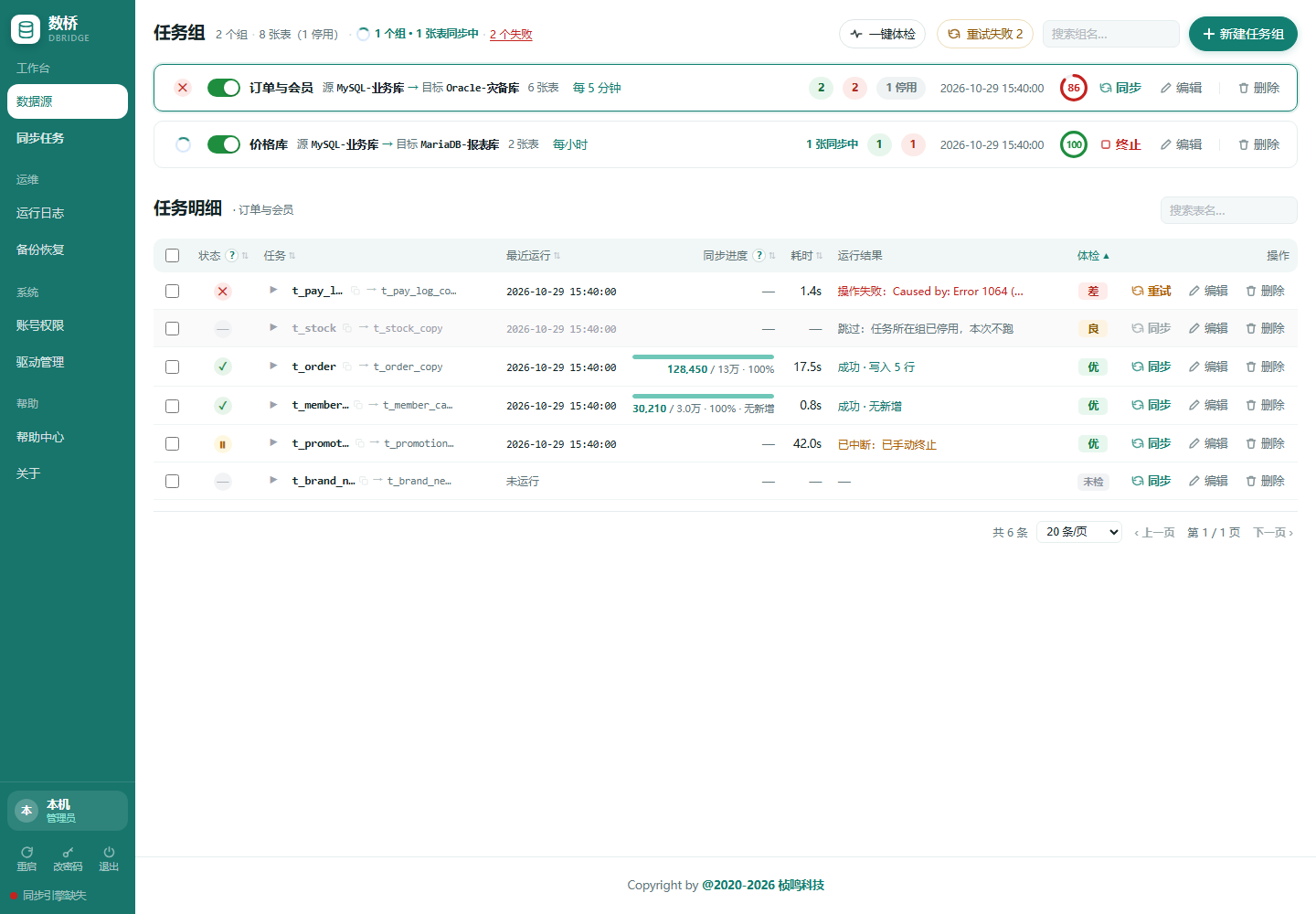Click the 重试失败 2 button
This screenshot has width=1316, height=914.
point(985,34)
